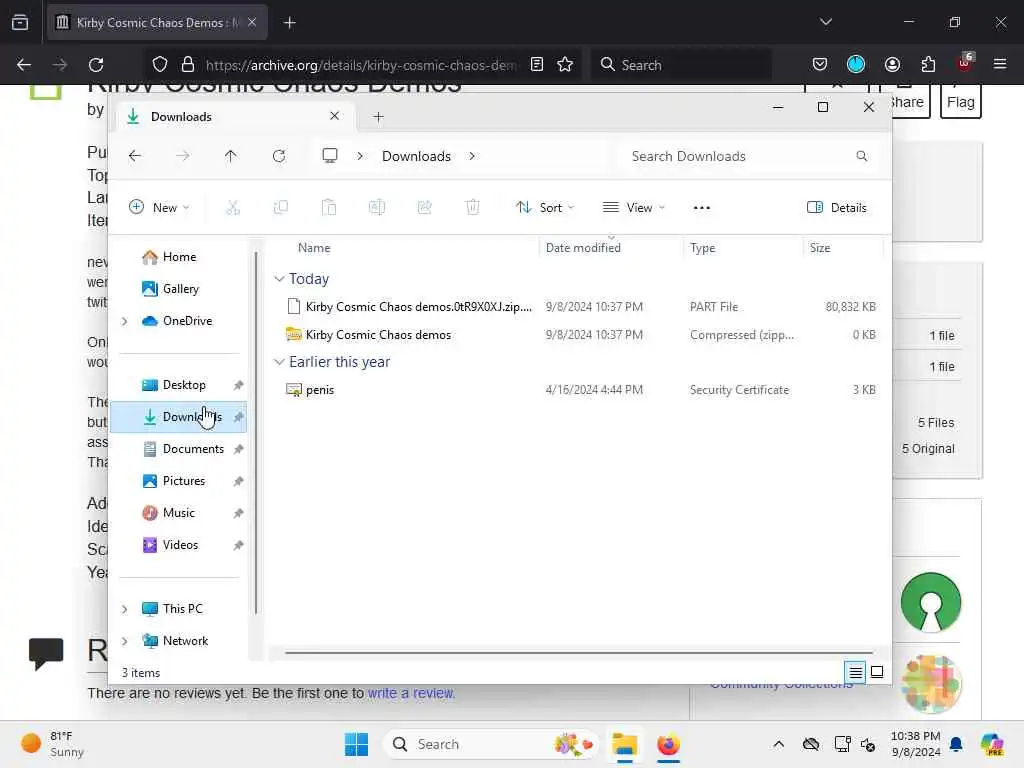1024x768 pixels.
Task: Reload the Firefox page
Action: click(x=96, y=65)
